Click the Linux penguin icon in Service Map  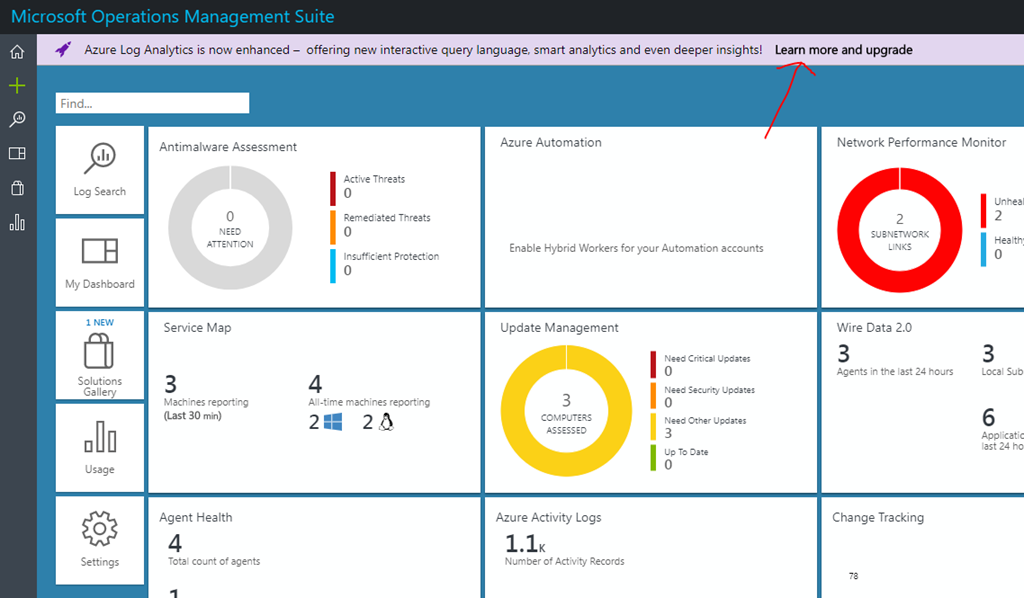[x=387, y=423]
